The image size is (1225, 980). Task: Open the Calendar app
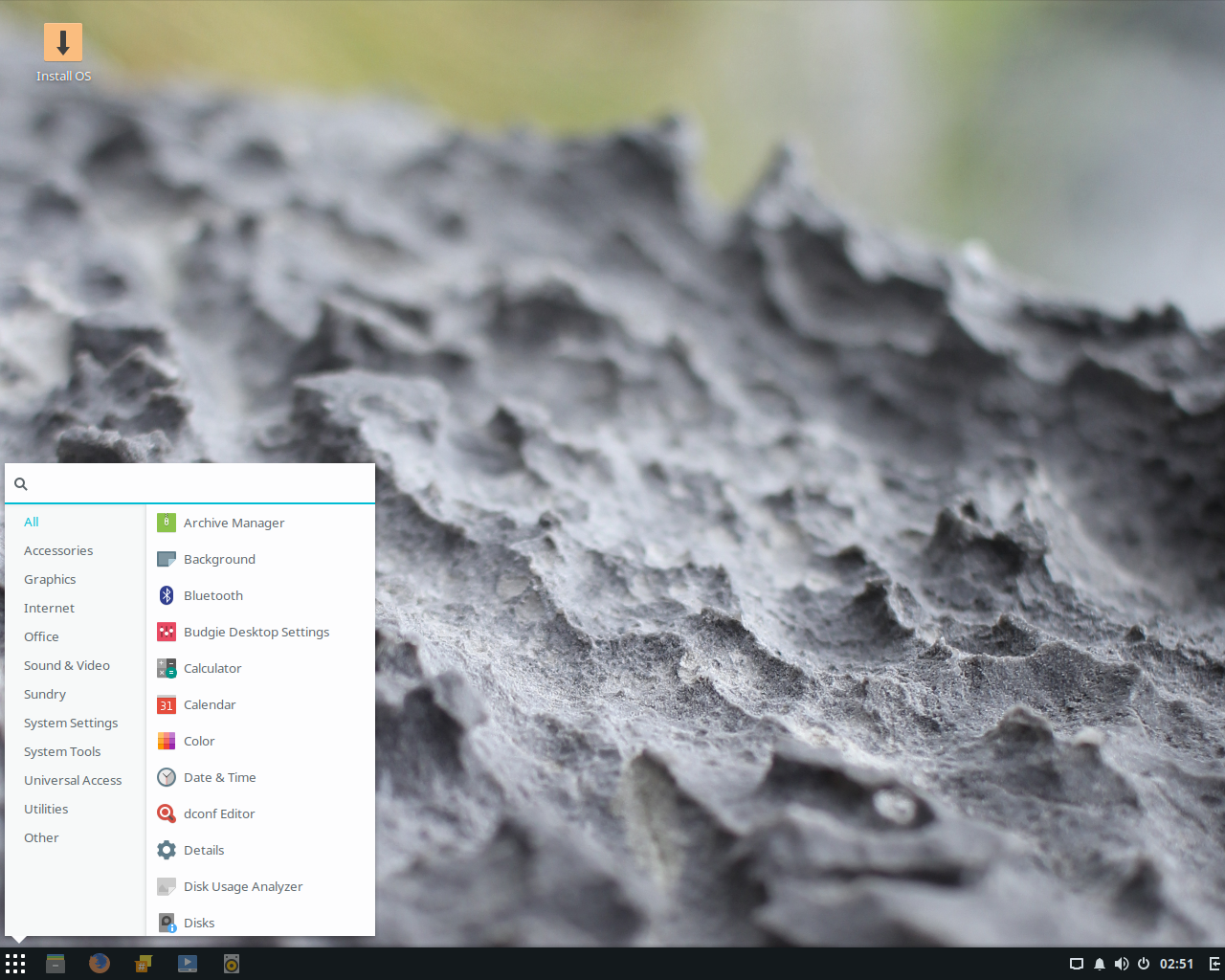pos(260,704)
